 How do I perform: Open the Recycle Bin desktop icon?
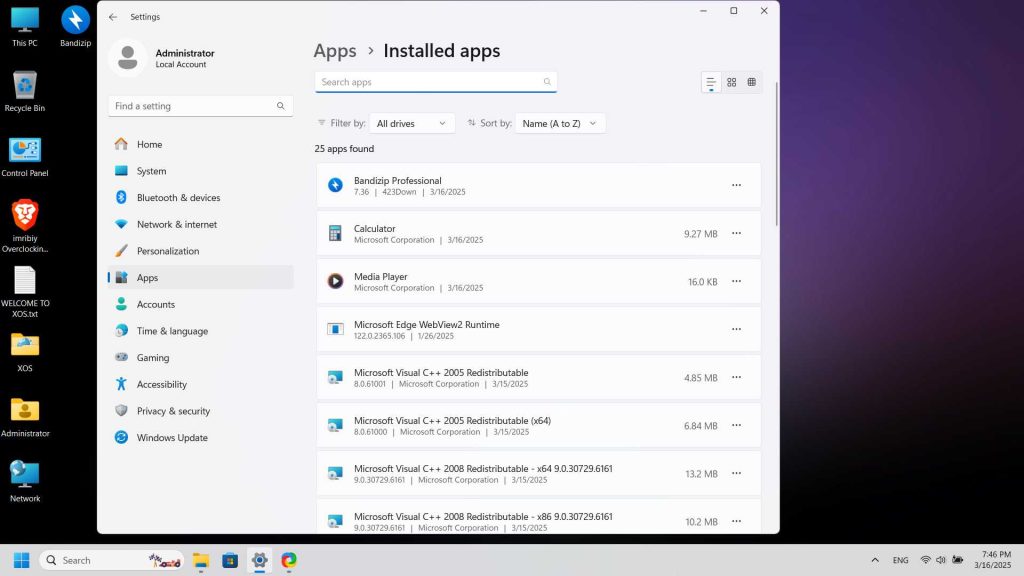click(25, 91)
